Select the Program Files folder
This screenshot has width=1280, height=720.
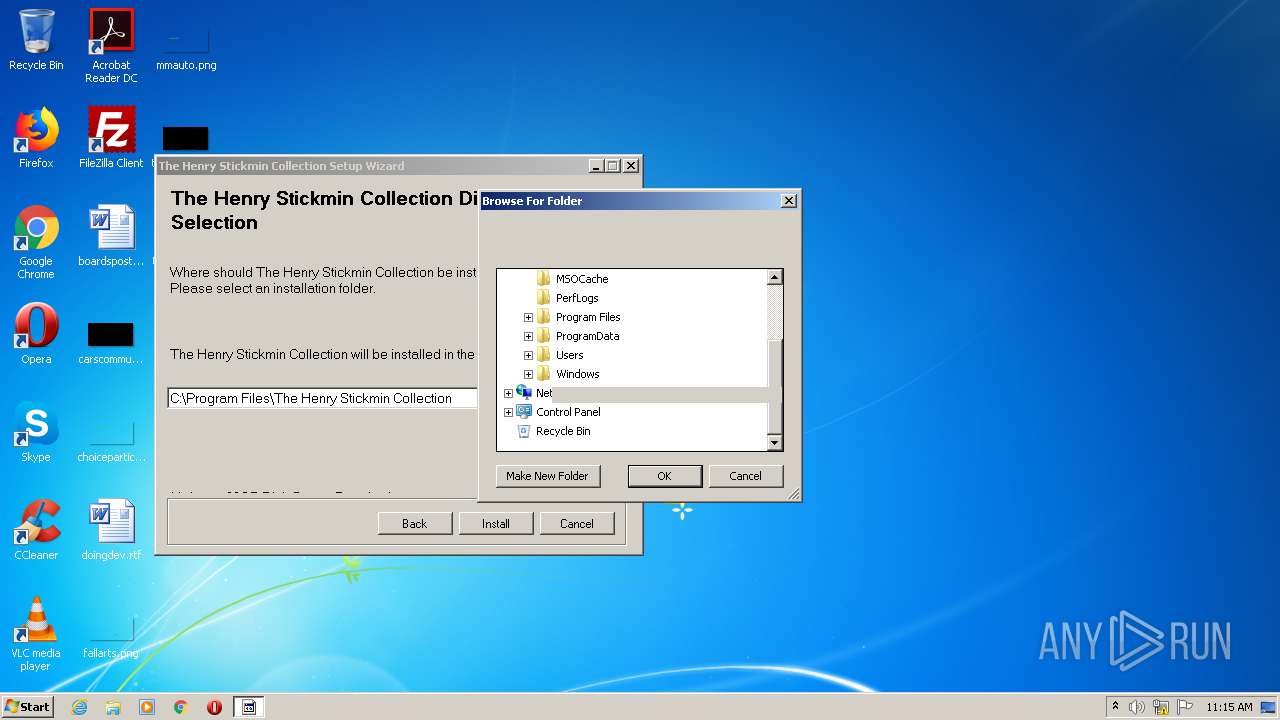pos(588,317)
